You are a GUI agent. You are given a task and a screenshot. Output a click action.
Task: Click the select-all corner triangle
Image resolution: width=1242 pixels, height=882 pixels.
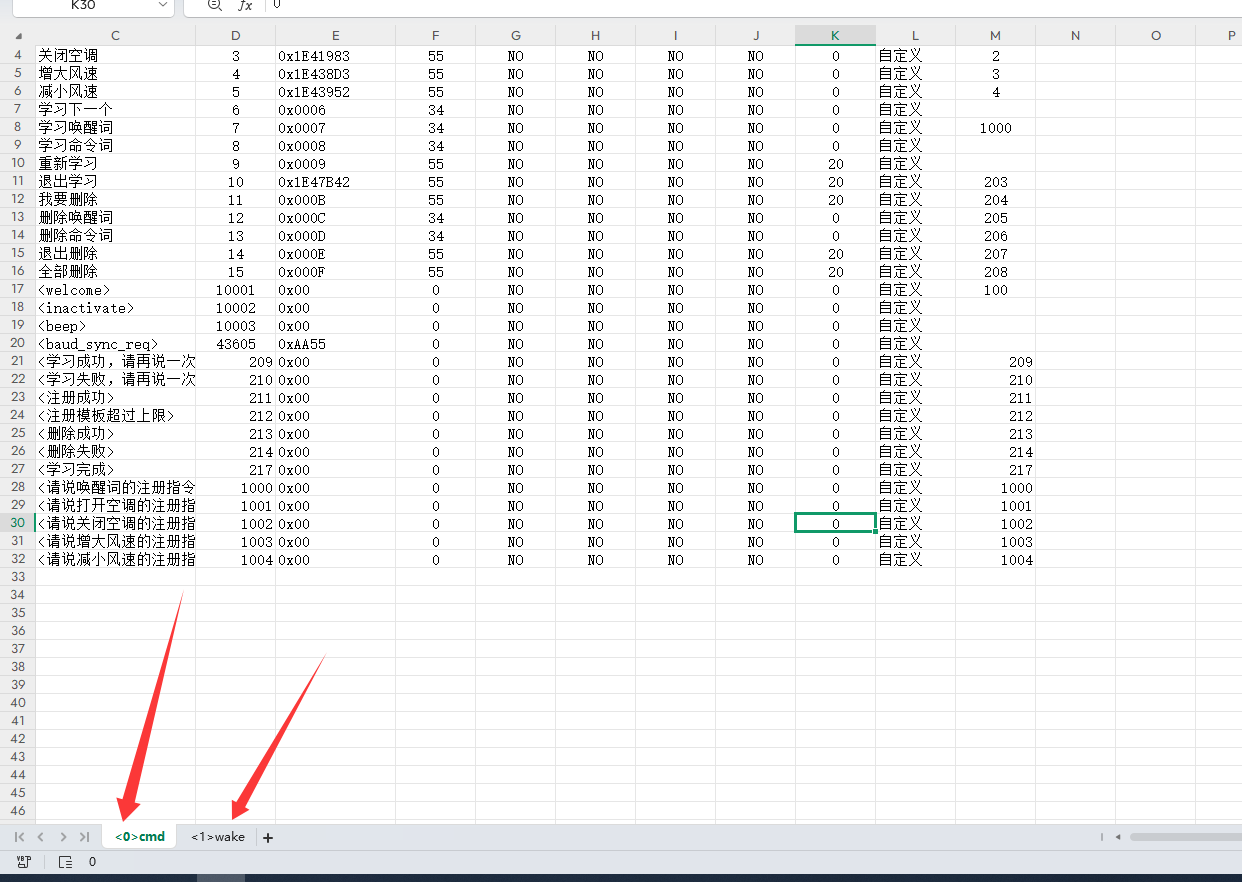[x=18, y=36]
